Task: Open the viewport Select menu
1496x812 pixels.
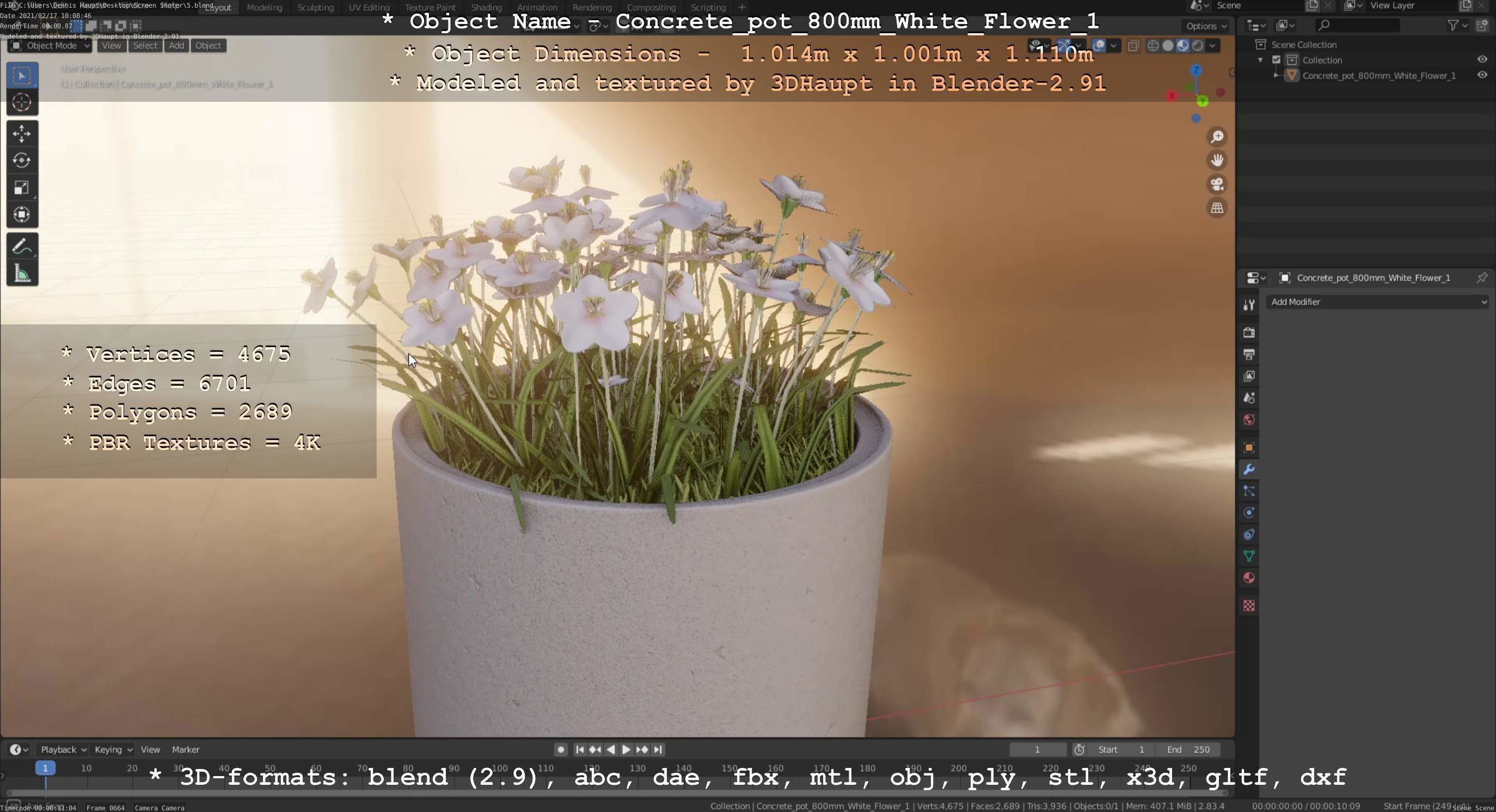Action: coord(145,45)
